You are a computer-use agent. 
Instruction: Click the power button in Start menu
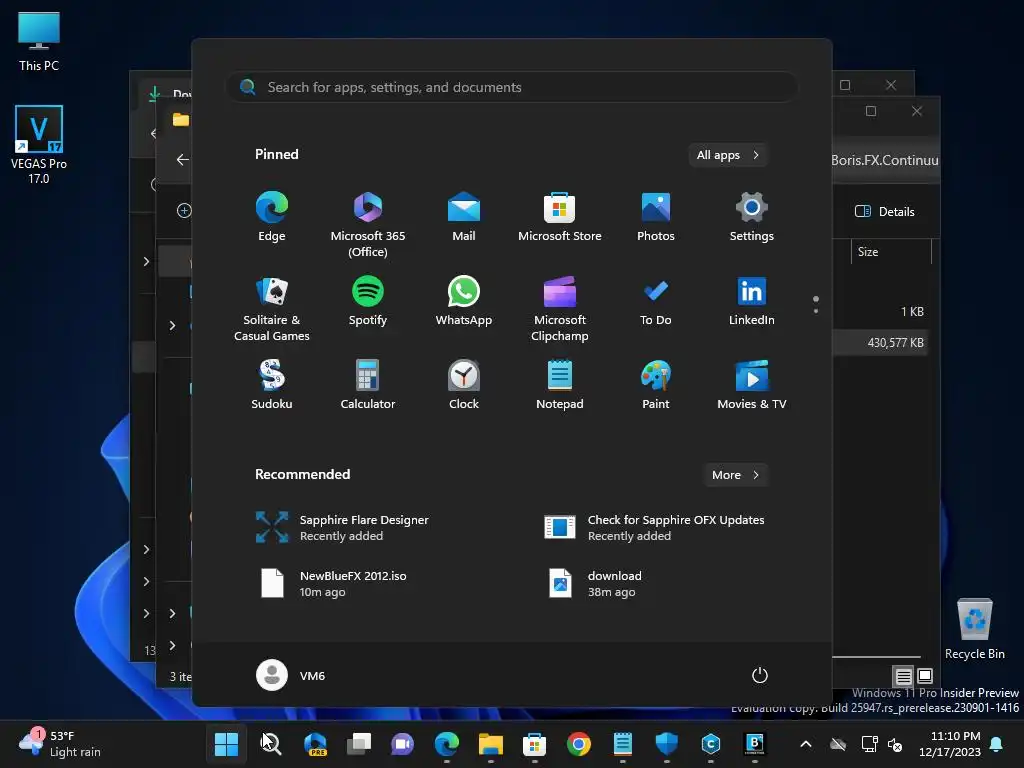pos(760,675)
